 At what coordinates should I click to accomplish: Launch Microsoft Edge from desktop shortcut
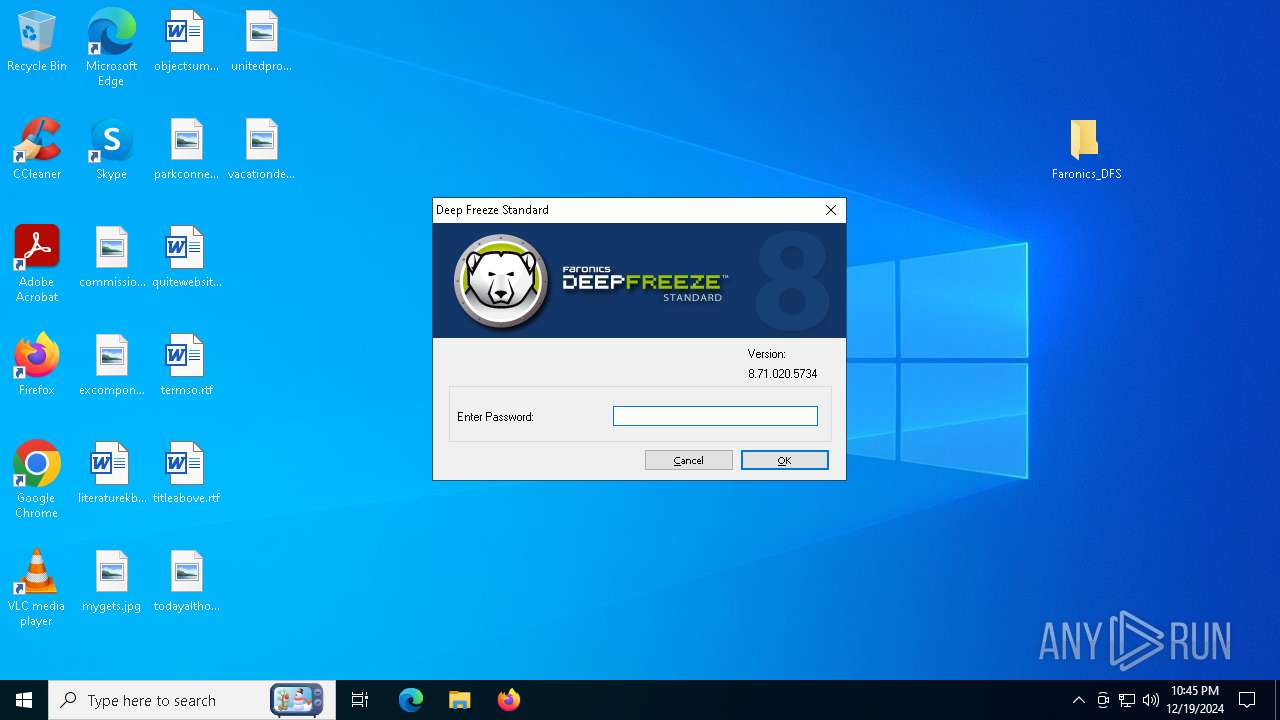(x=111, y=48)
